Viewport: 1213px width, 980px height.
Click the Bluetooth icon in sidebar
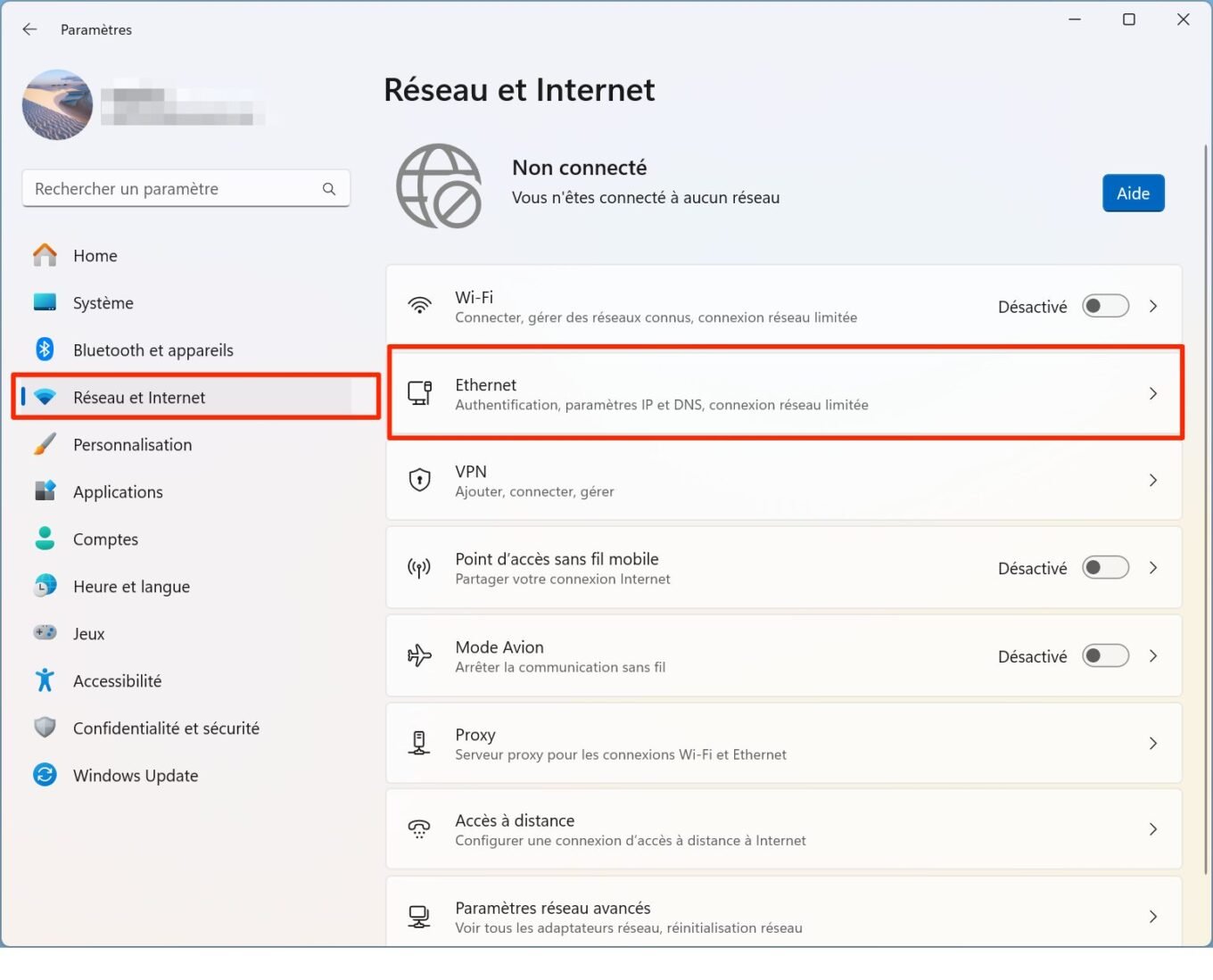click(x=45, y=350)
